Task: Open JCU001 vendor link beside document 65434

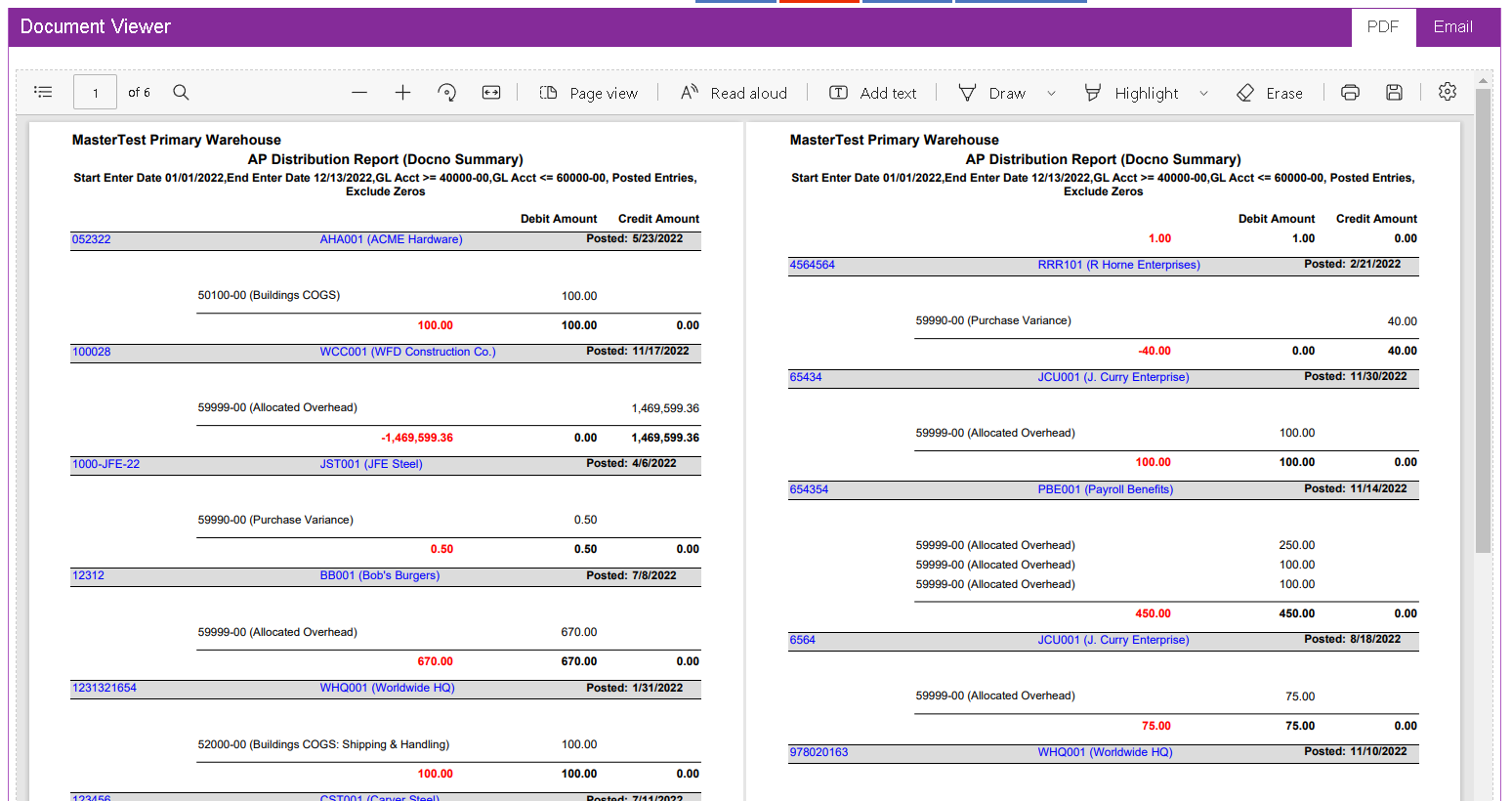Action: point(1113,377)
